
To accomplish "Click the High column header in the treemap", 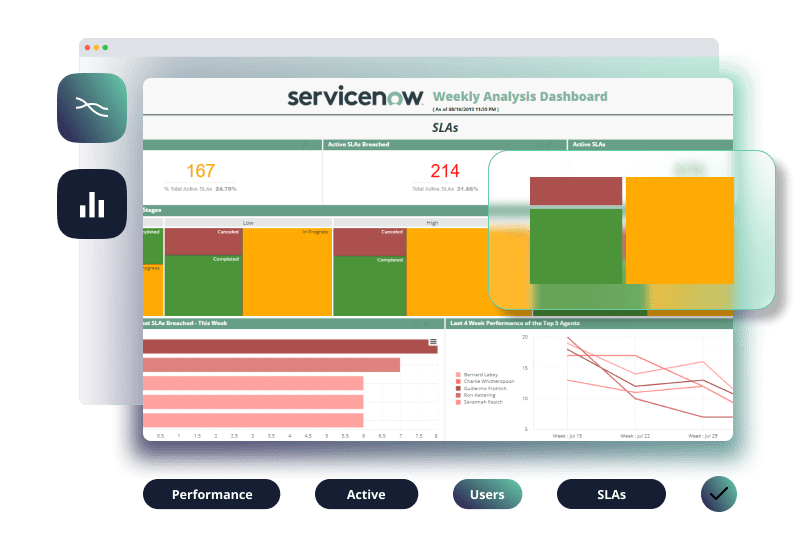I will [432, 223].
